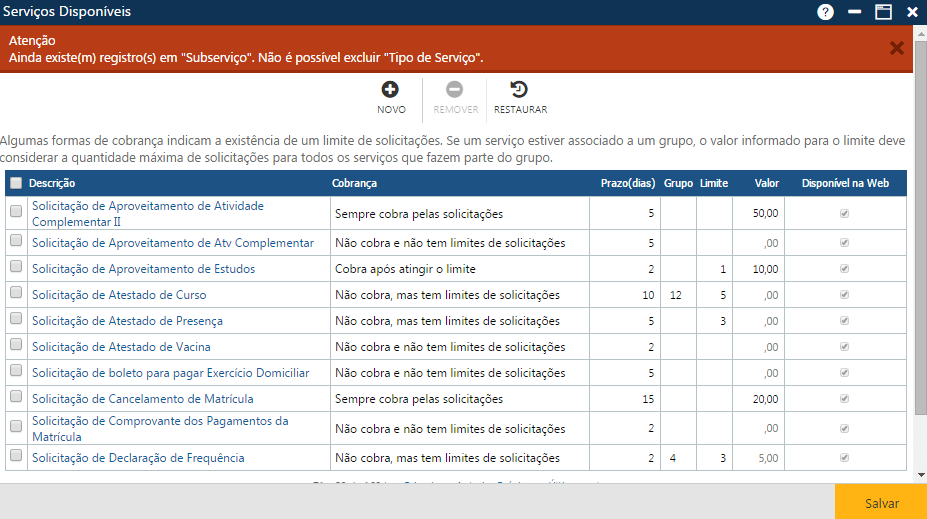Select cobrança cell of Atestado de Curso row
This screenshot has height=519, width=927.
(460, 295)
